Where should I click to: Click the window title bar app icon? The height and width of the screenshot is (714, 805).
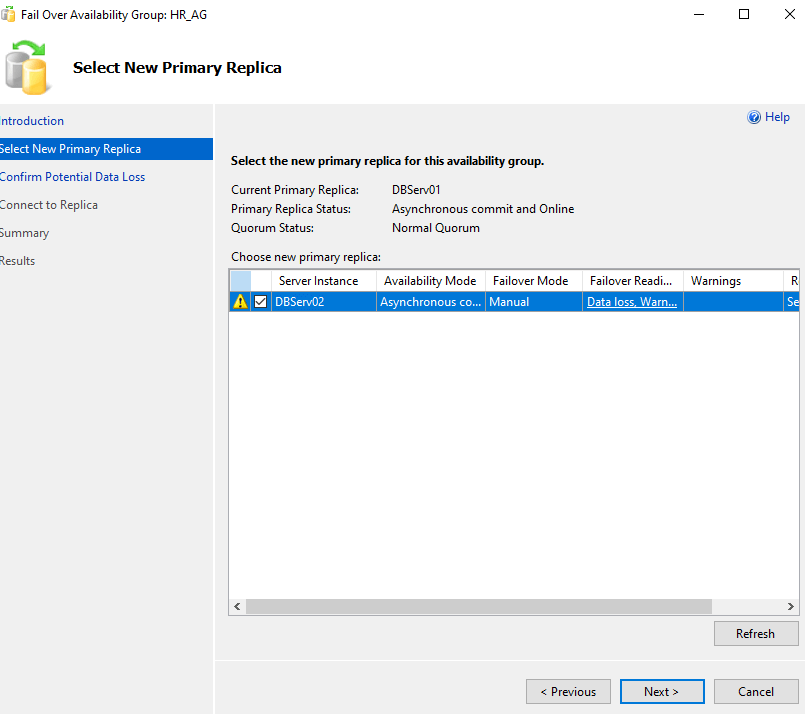[8, 15]
